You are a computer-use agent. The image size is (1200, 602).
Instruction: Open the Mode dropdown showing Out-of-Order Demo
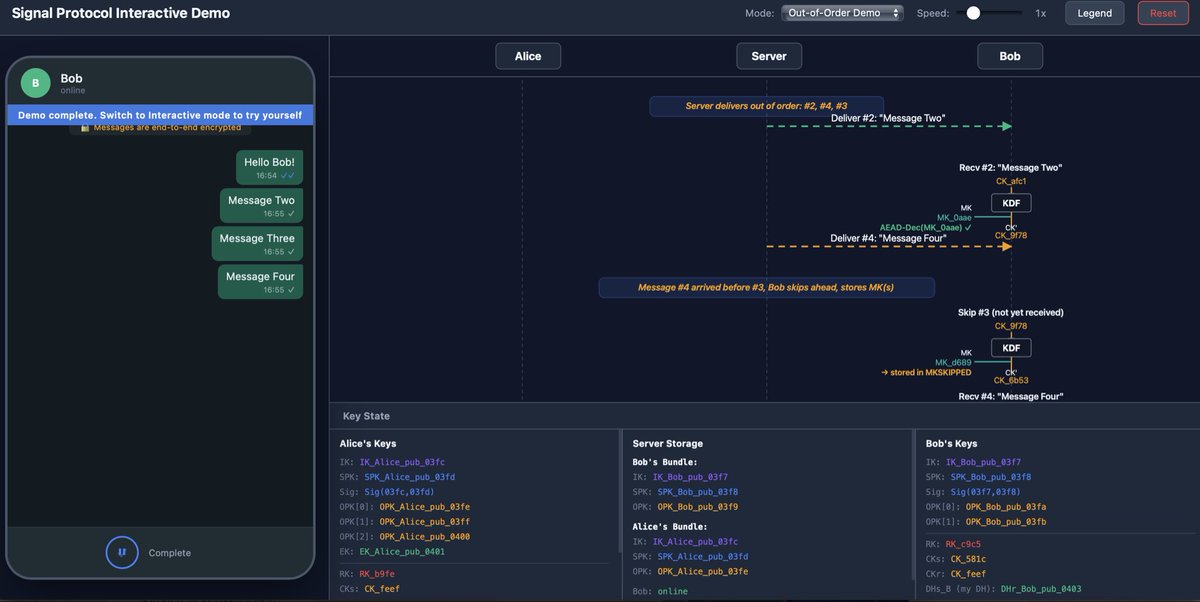(842, 13)
